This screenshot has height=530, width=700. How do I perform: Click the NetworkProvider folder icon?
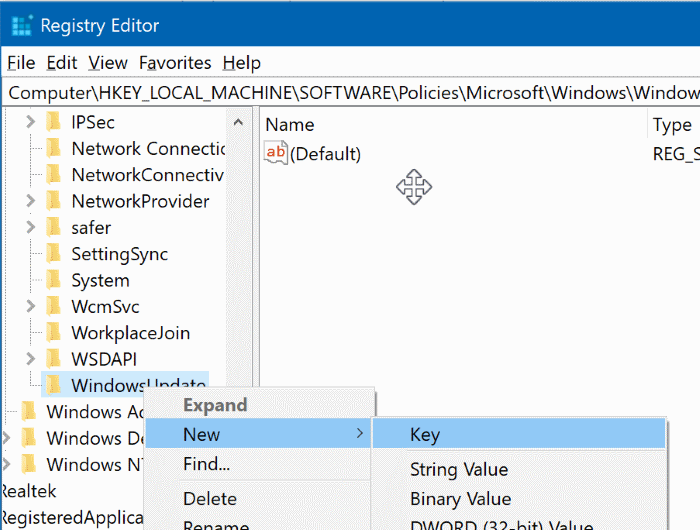pos(54,201)
